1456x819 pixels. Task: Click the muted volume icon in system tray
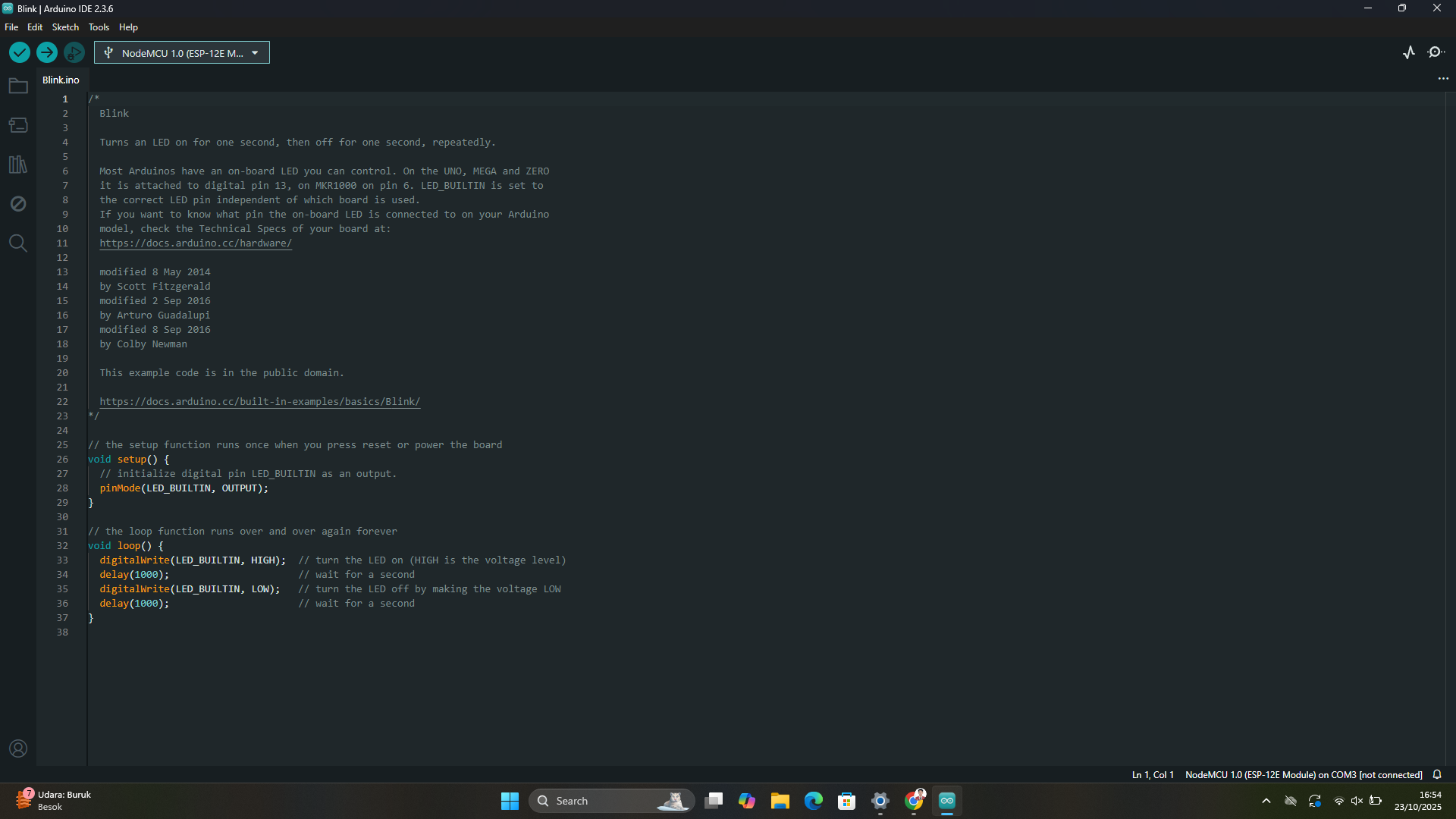[x=1357, y=801]
